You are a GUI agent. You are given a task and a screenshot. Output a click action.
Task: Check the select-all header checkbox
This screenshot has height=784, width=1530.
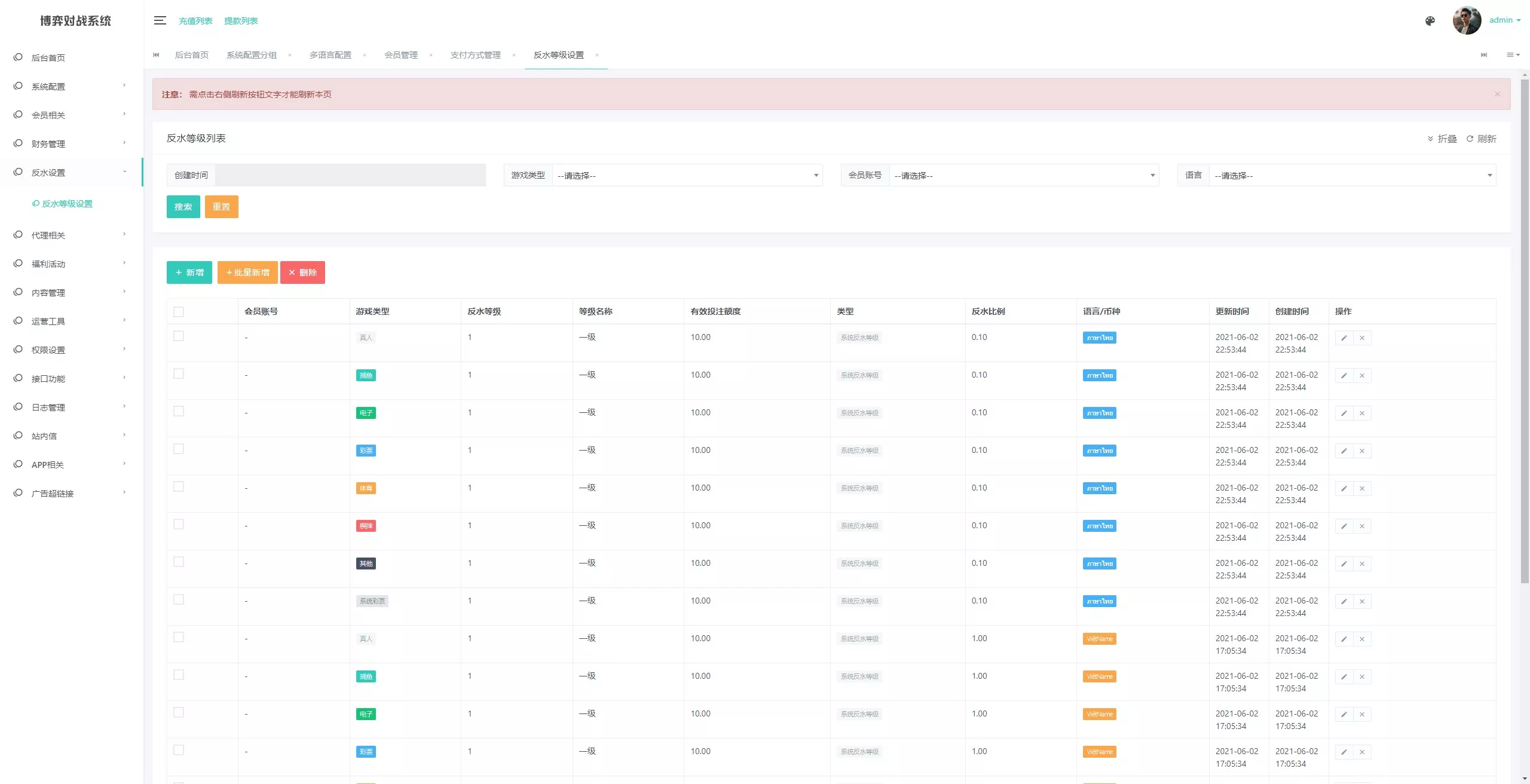coord(179,312)
